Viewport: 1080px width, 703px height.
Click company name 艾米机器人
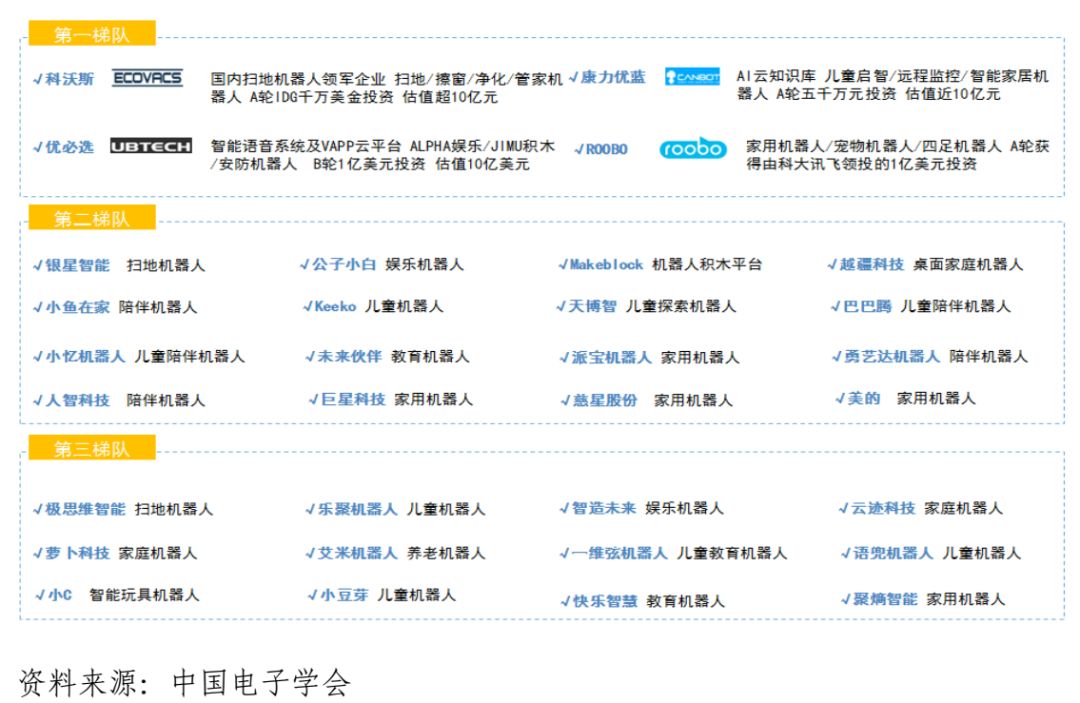357,553
